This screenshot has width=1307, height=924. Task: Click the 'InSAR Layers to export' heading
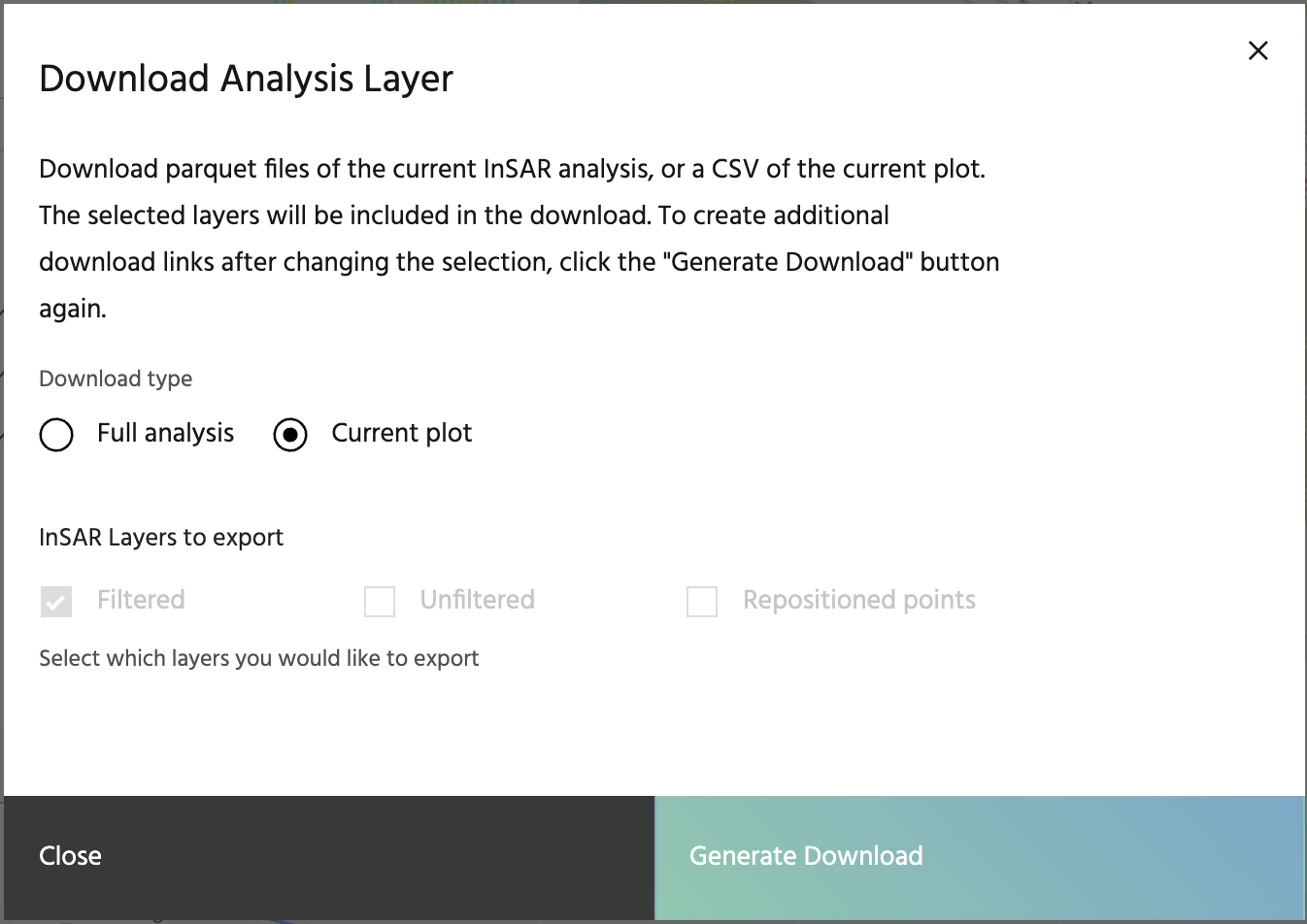[x=161, y=538]
